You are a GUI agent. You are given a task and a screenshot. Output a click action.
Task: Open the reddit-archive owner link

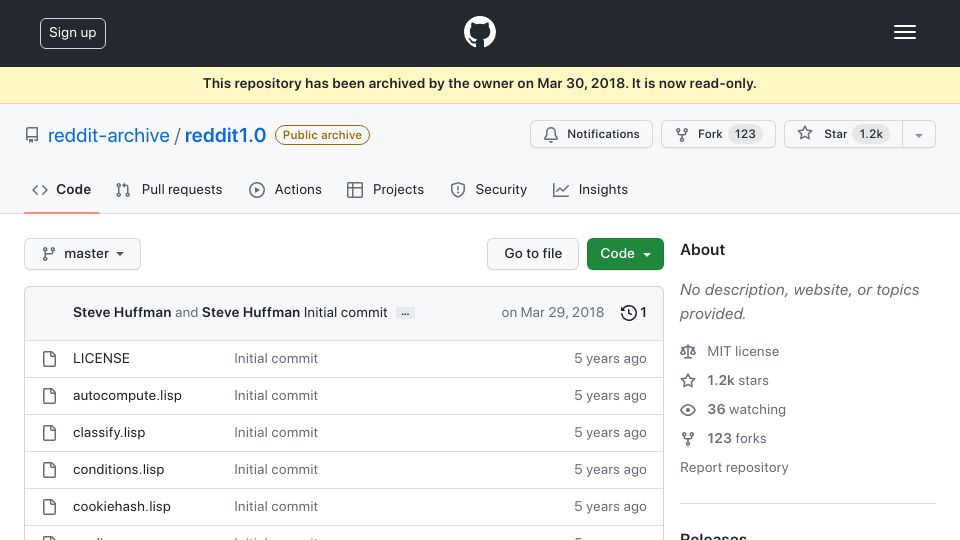pyautogui.click(x=108, y=135)
